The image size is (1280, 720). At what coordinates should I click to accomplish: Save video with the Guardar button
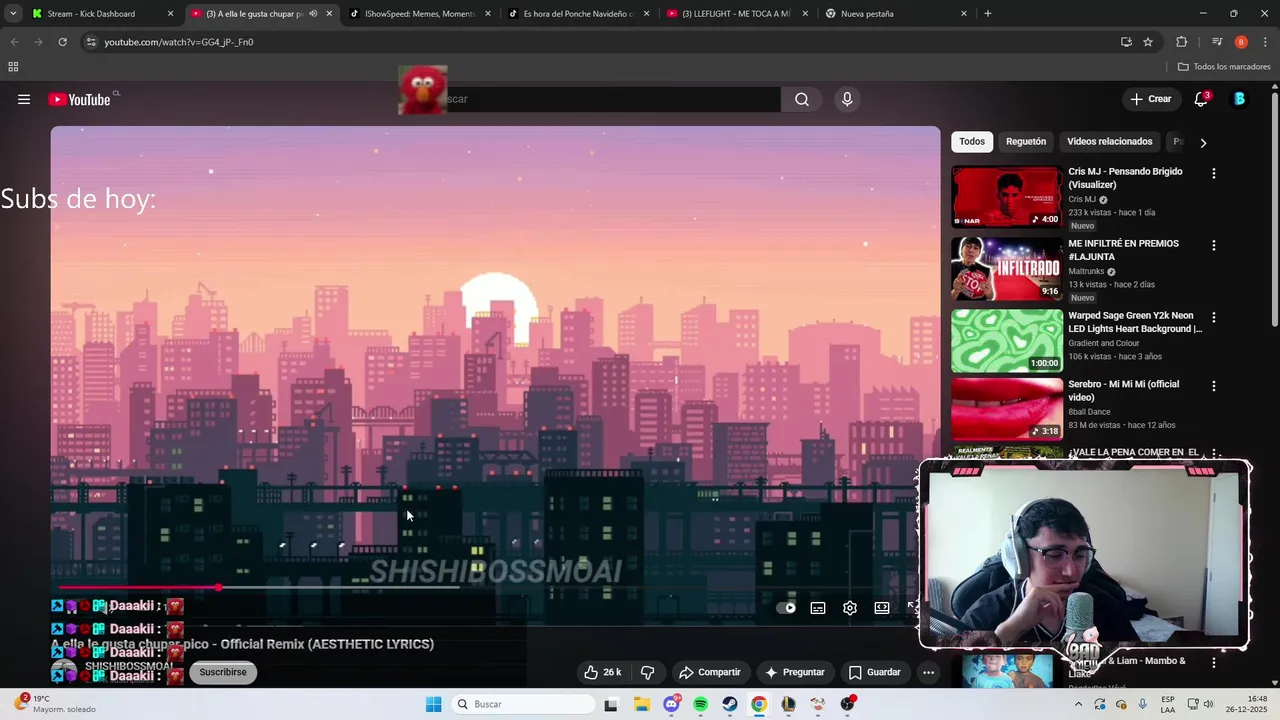click(875, 672)
